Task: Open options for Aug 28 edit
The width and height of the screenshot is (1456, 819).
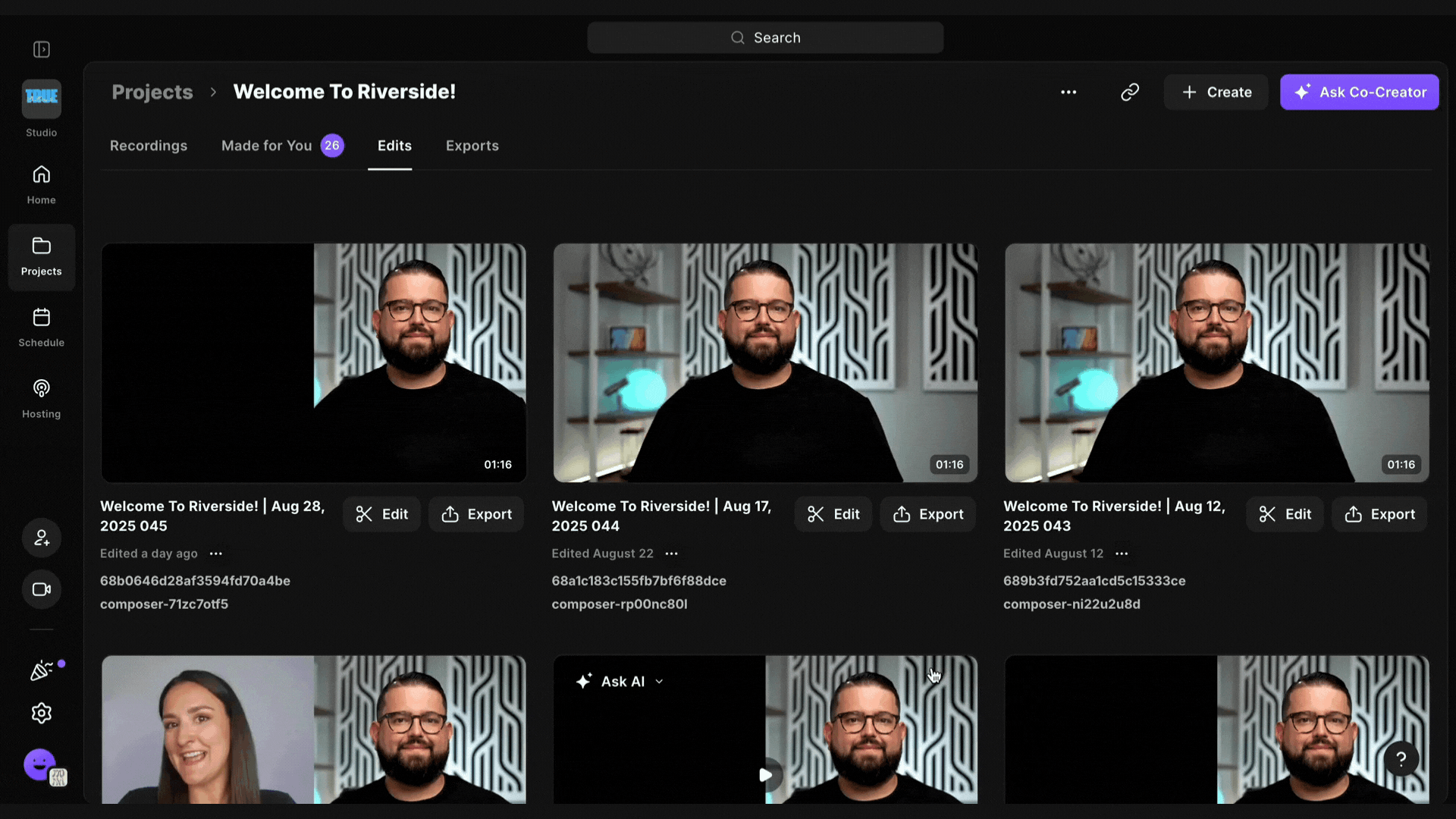Action: coord(216,554)
